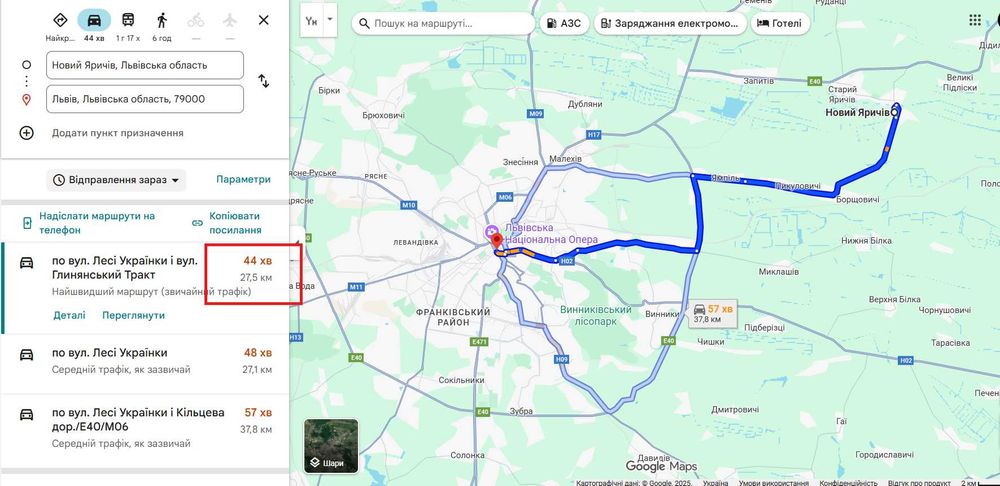Screen dimensions: 1000x486
Task: Click the destination red pin on map
Action: pyautogui.click(x=497, y=242)
